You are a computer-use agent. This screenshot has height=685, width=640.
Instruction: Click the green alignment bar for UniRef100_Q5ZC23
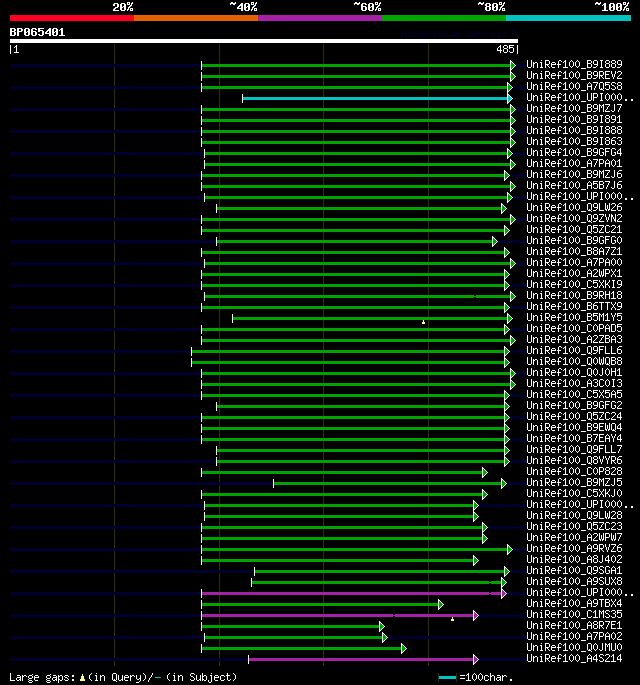pyautogui.click(x=343, y=528)
